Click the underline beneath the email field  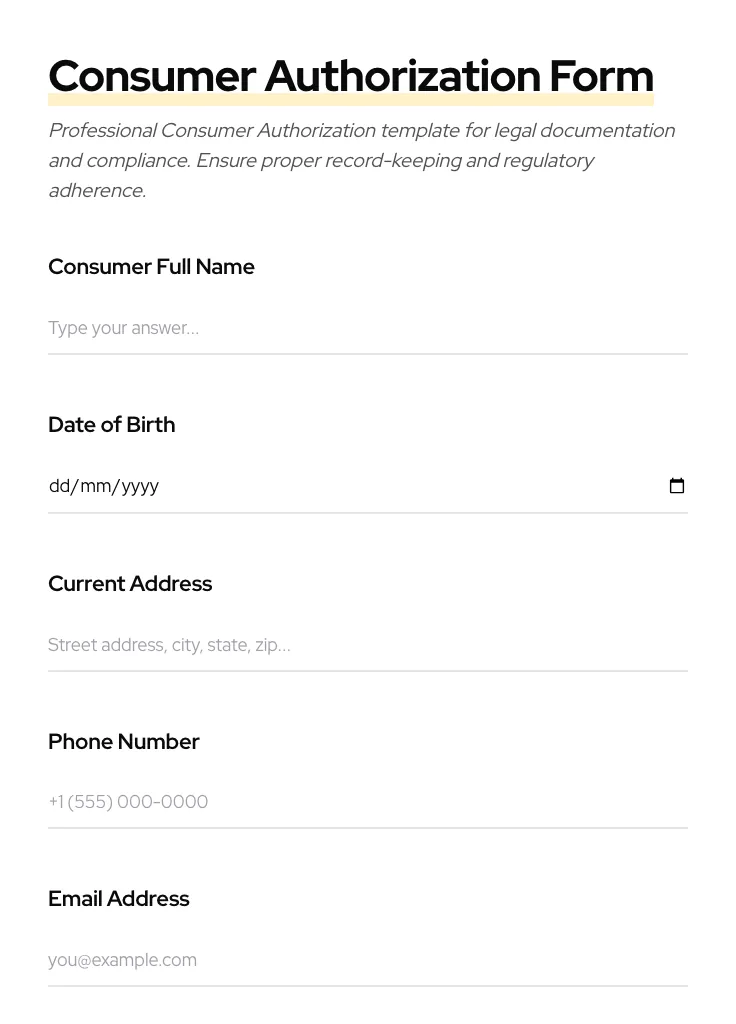(x=368, y=986)
